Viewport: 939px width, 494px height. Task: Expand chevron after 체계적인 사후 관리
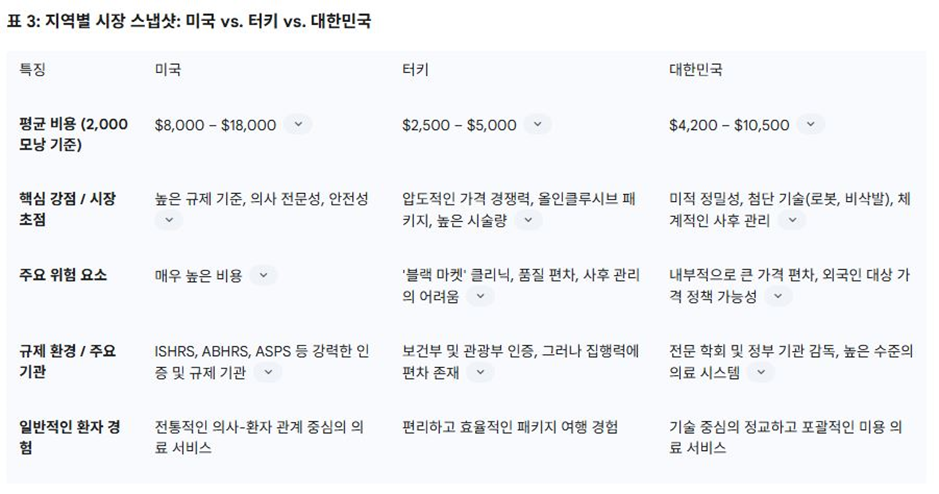click(x=792, y=220)
